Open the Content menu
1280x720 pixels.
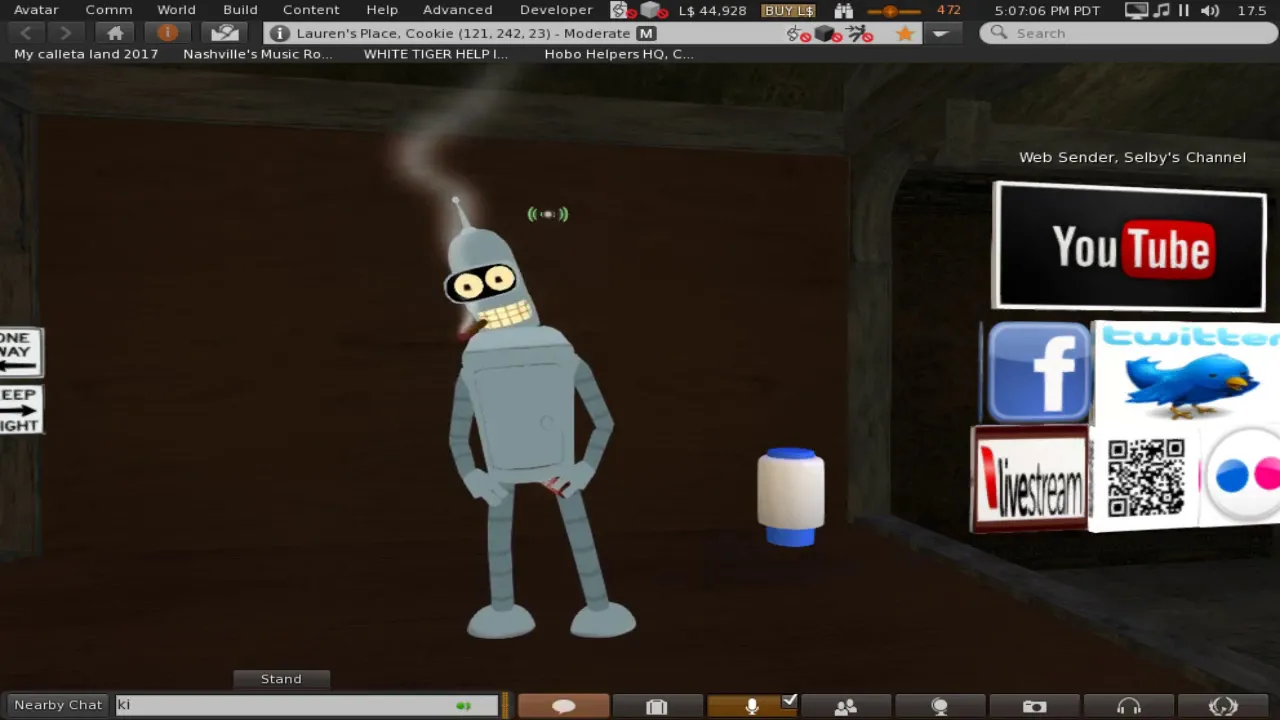coord(311,10)
